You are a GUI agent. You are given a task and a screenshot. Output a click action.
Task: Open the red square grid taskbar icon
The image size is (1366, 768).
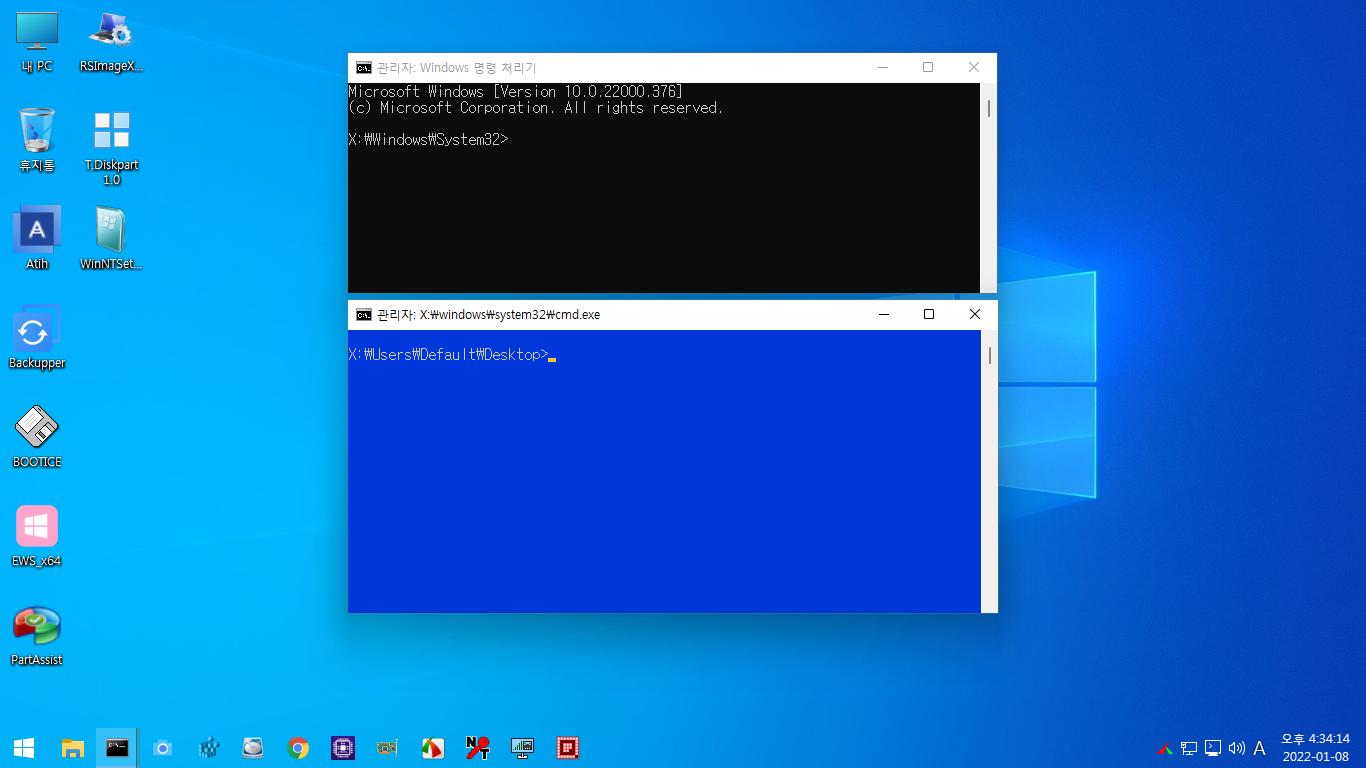[x=569, y=748]
